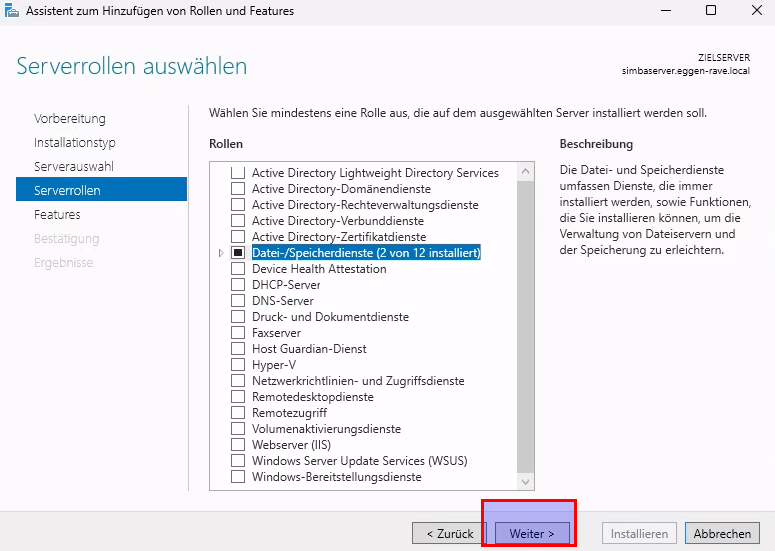Cancel the wizard with Abbrechen
Image resolution: width=775 pixels, height=551 pixels.
pos(722,534)
